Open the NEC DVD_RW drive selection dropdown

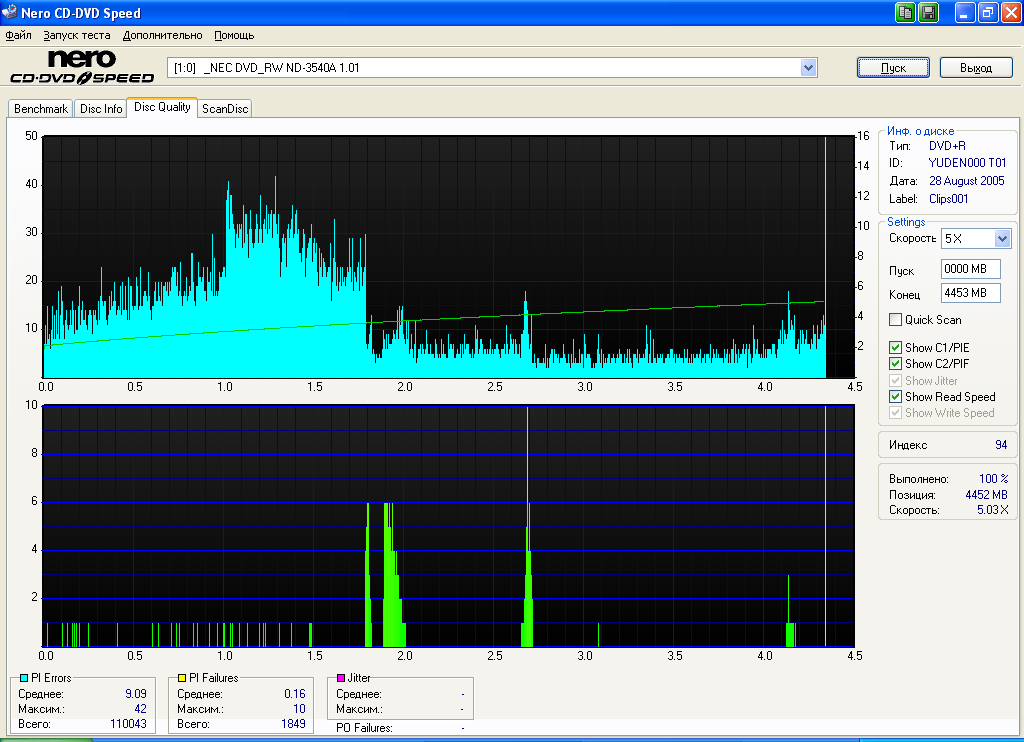click(808, 68)
